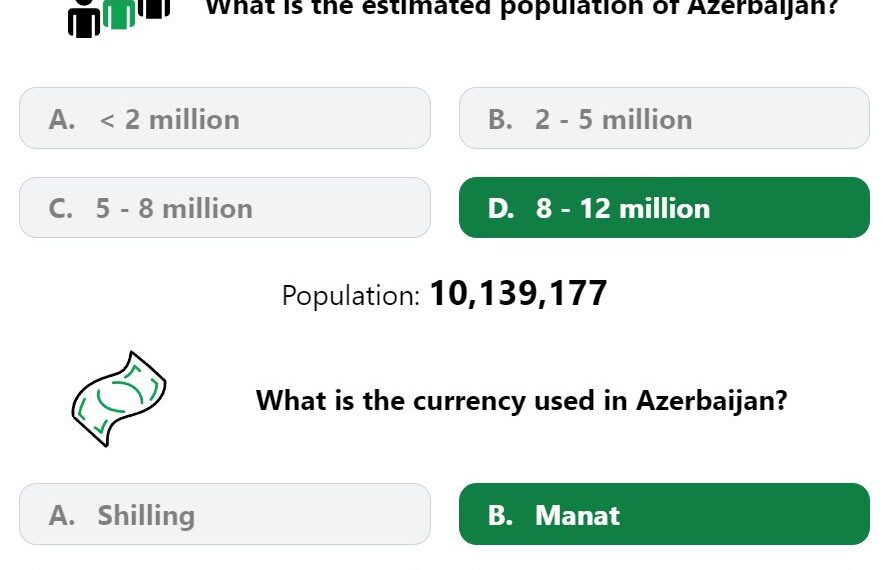Select the green Manat answer
The image size is (883, 570).
pyautogui.click(x=665, y=514)
